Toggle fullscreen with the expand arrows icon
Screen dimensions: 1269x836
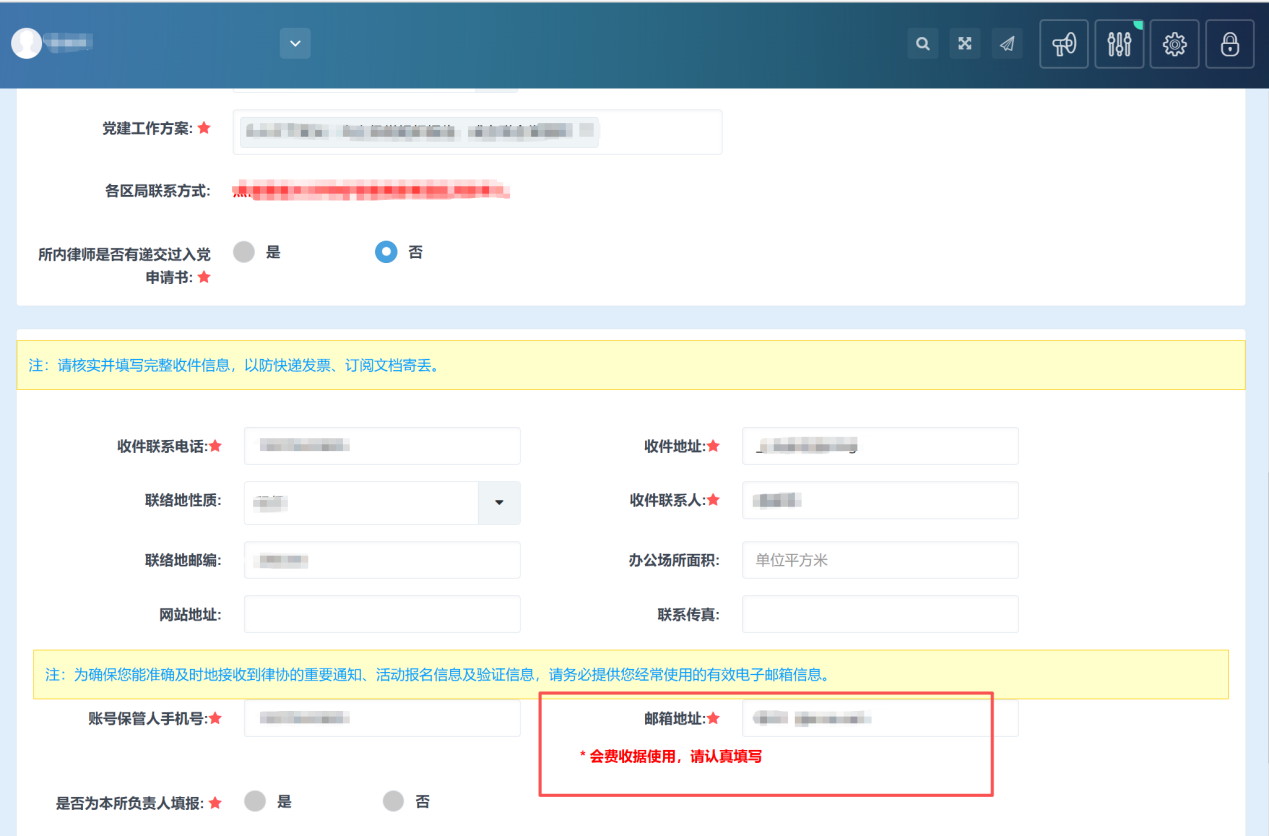point(965,44)
